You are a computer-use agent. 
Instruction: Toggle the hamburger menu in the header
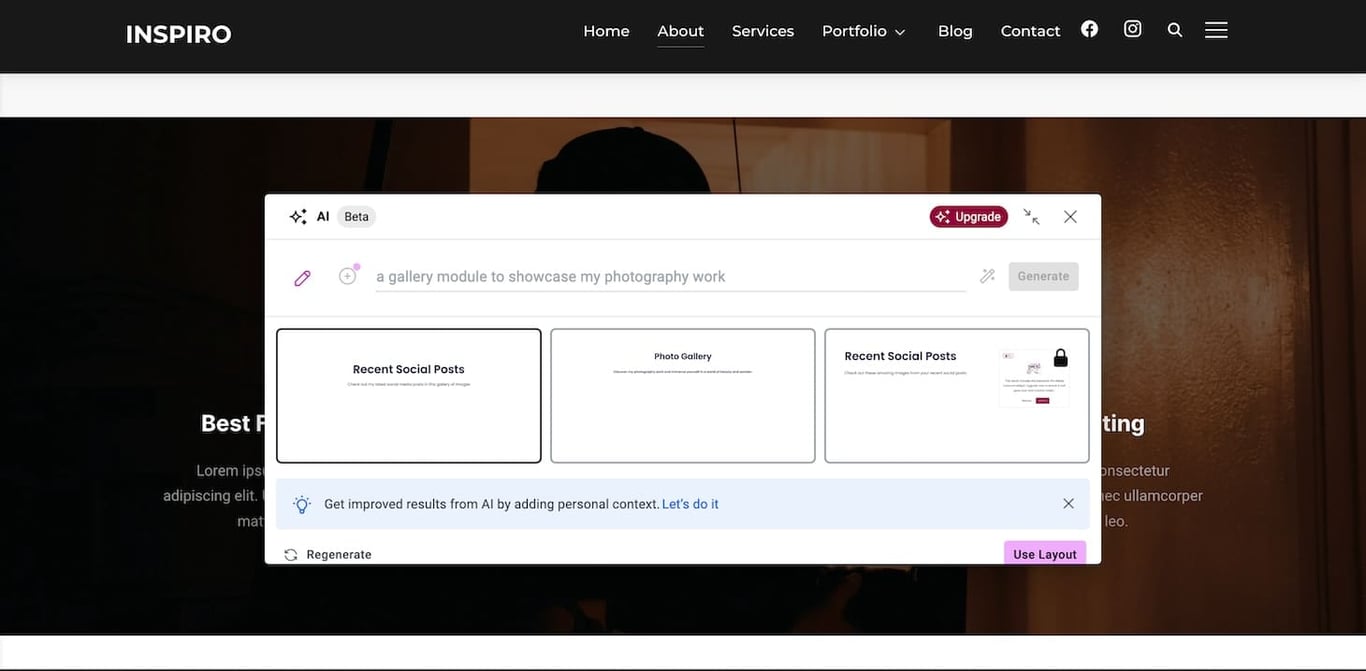click(x=1216, y=28)
